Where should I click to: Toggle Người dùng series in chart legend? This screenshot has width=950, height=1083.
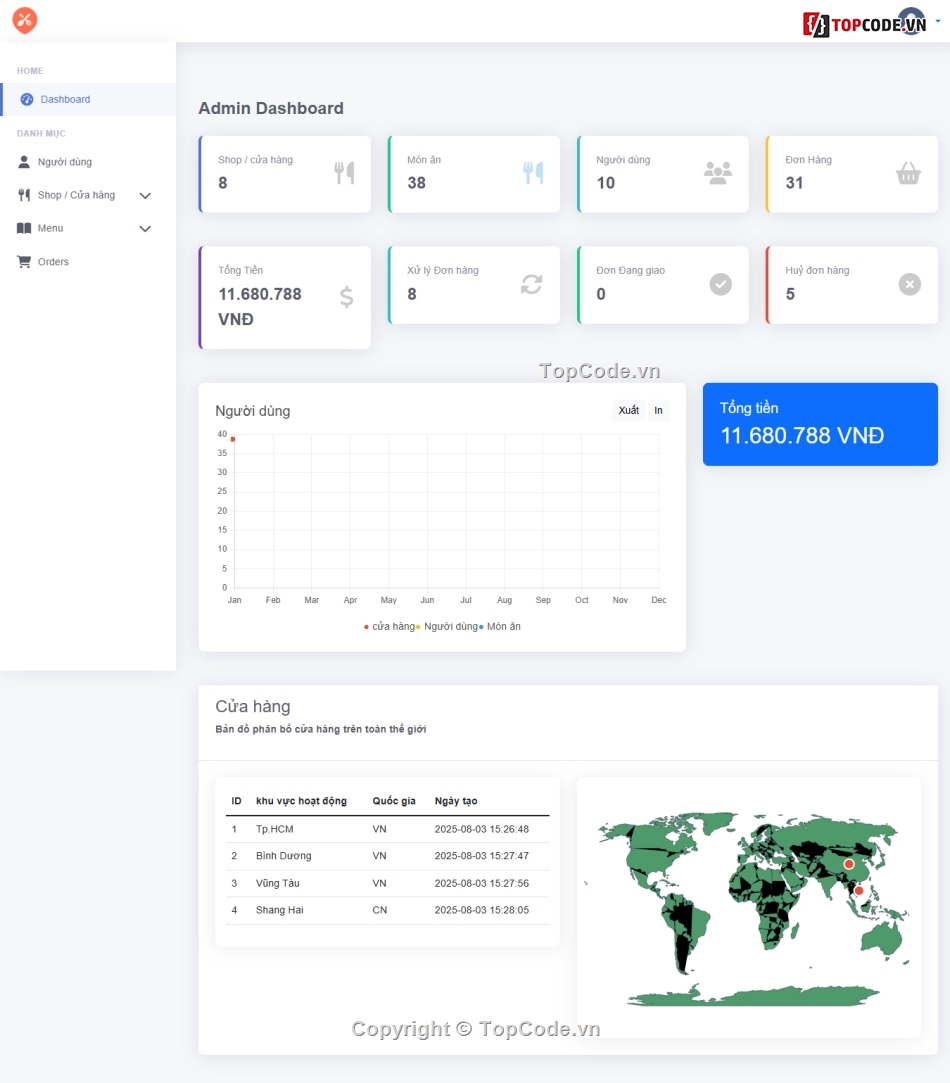click(447, 626)
